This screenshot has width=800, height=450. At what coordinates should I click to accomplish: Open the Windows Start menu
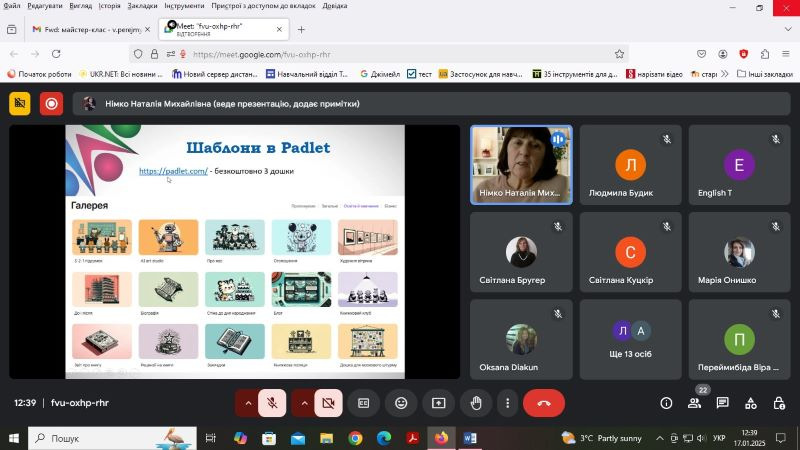click(x=14, y=438)
